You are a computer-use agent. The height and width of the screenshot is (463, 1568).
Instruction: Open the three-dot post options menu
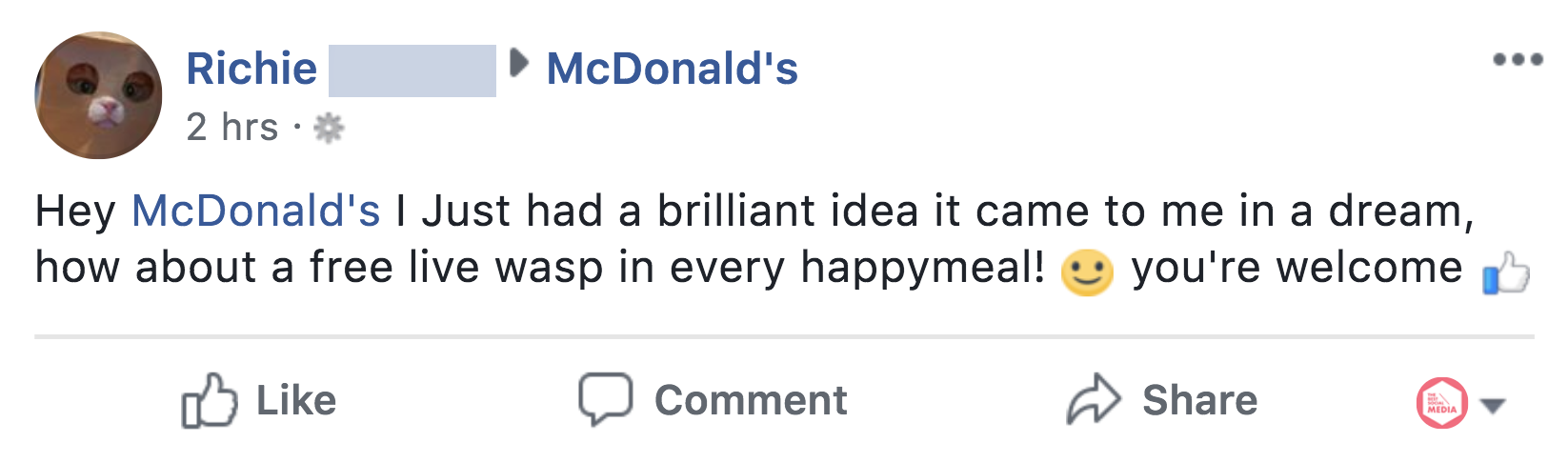pos(1518,60)
